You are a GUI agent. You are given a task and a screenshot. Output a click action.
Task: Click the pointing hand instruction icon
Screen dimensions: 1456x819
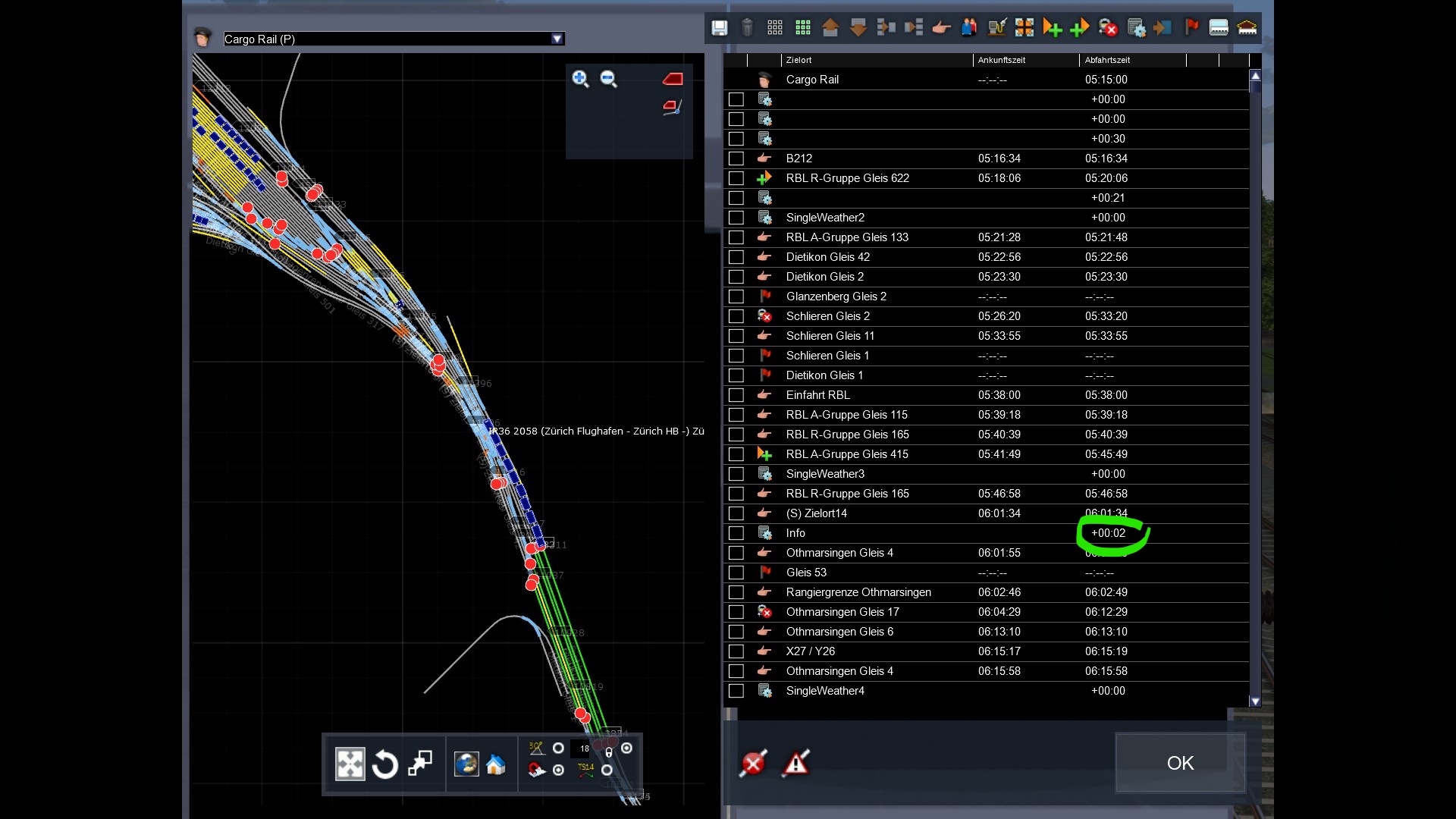coord(941,28)
